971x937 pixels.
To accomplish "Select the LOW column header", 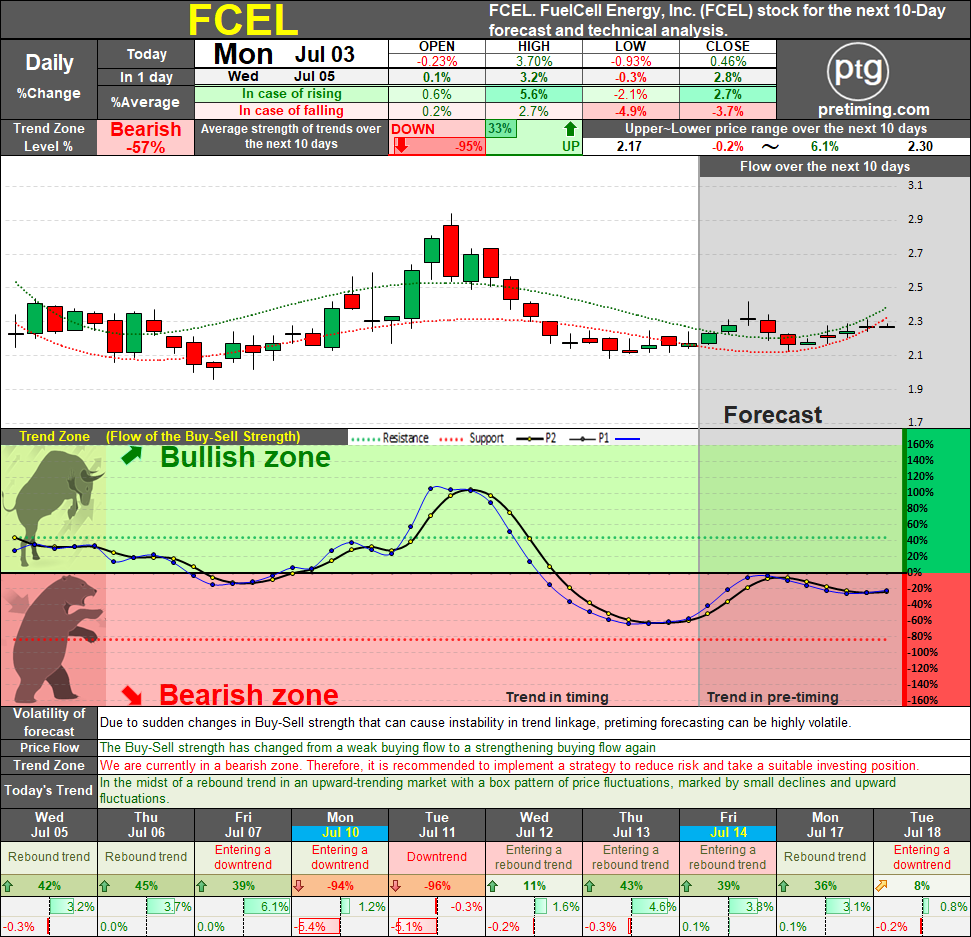I will [x=630, y=46].
